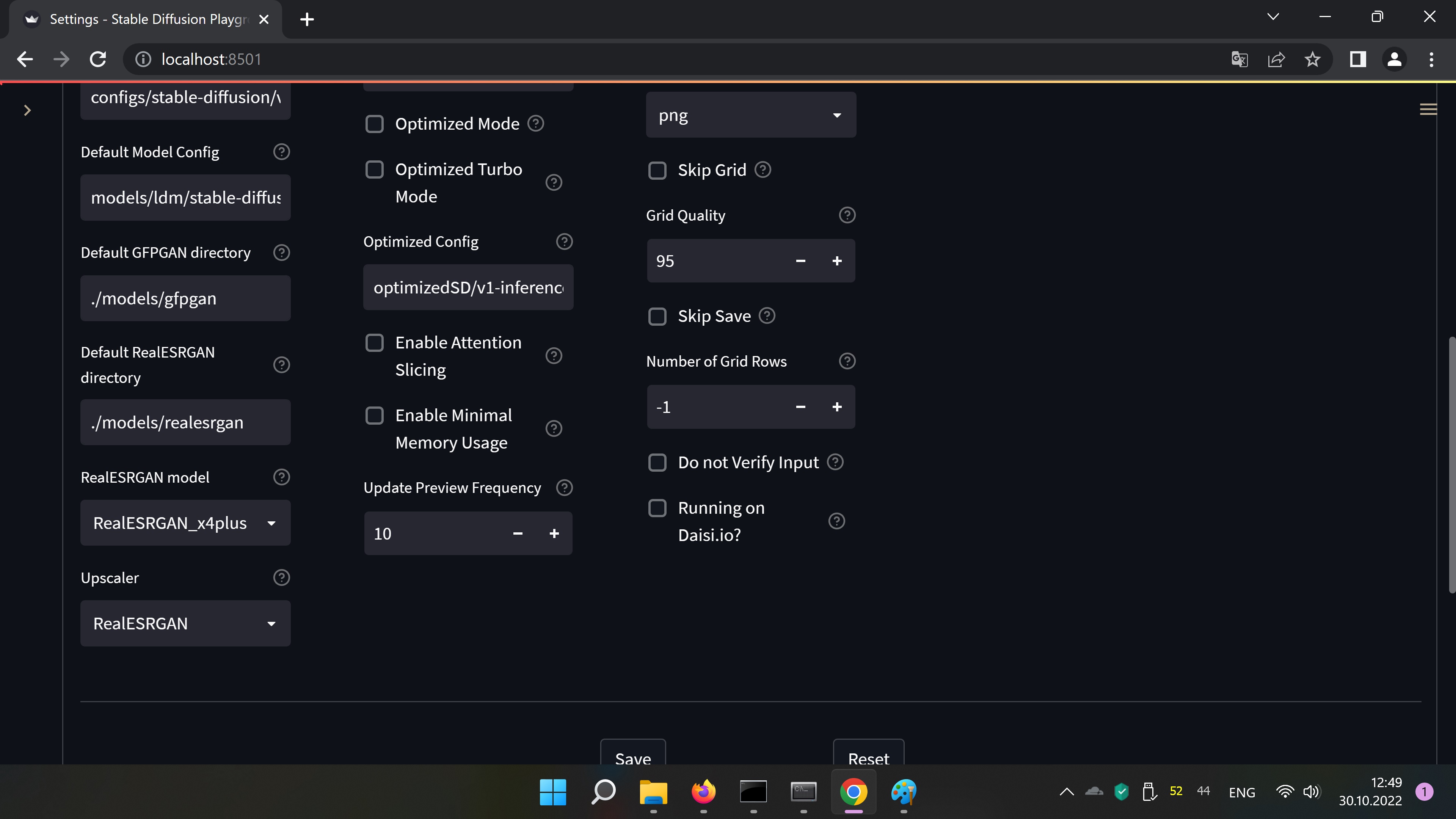Expand the collapsed sidebar arrow
This screenshot has width=1456, height=819.
(27, 110)
